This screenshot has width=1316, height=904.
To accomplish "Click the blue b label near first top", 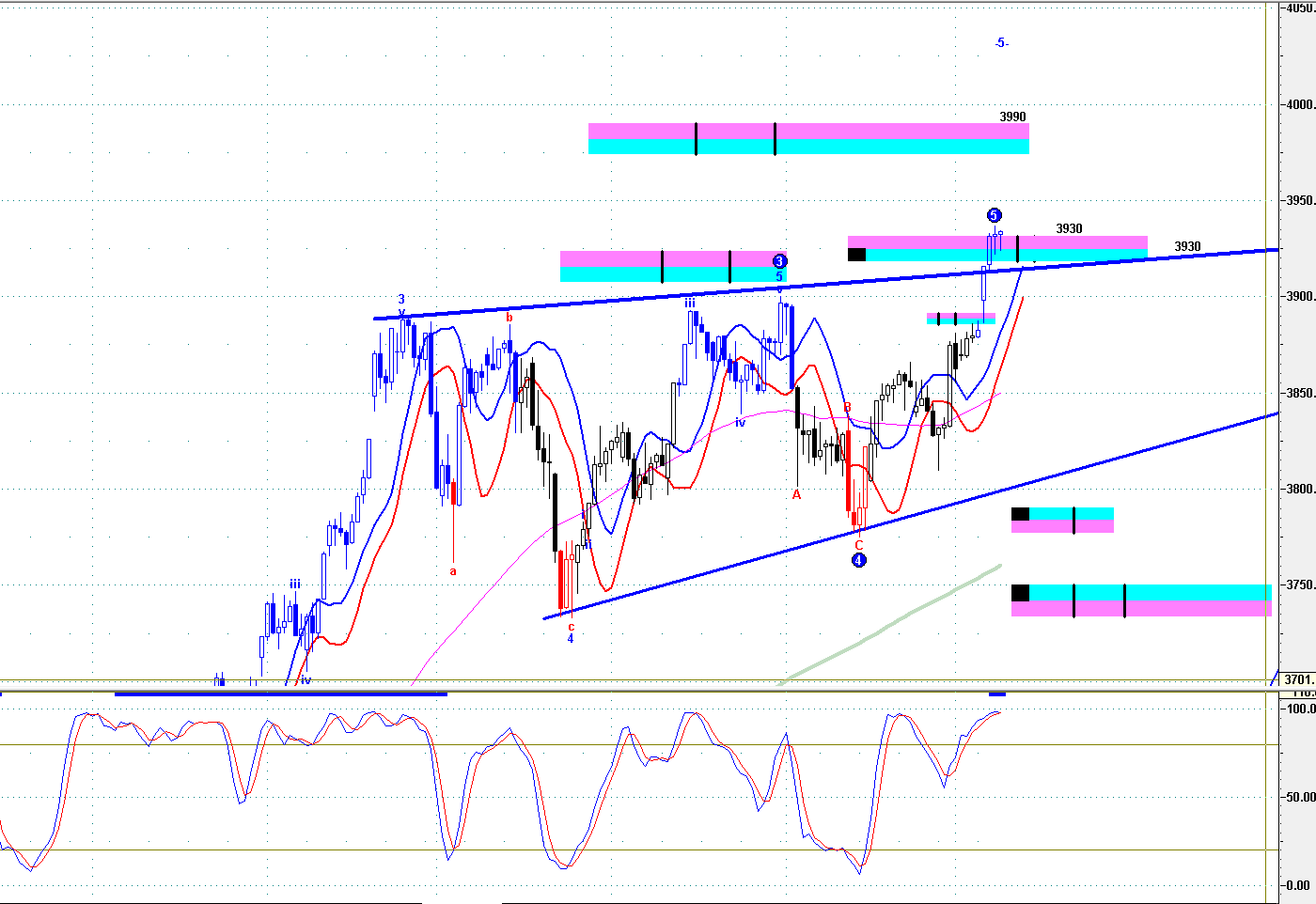I will point(509,318).
